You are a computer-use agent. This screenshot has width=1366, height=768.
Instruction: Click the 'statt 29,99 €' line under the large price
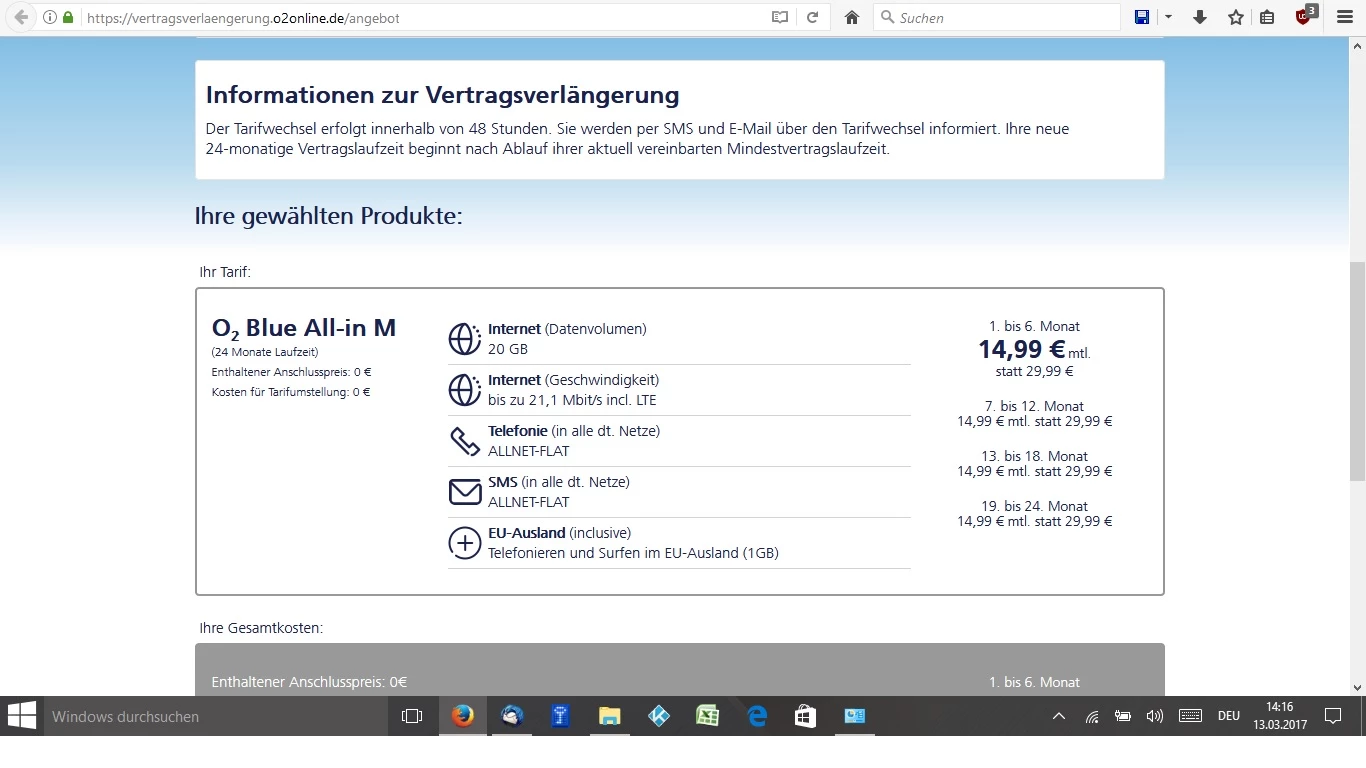tap(1034, 371)
